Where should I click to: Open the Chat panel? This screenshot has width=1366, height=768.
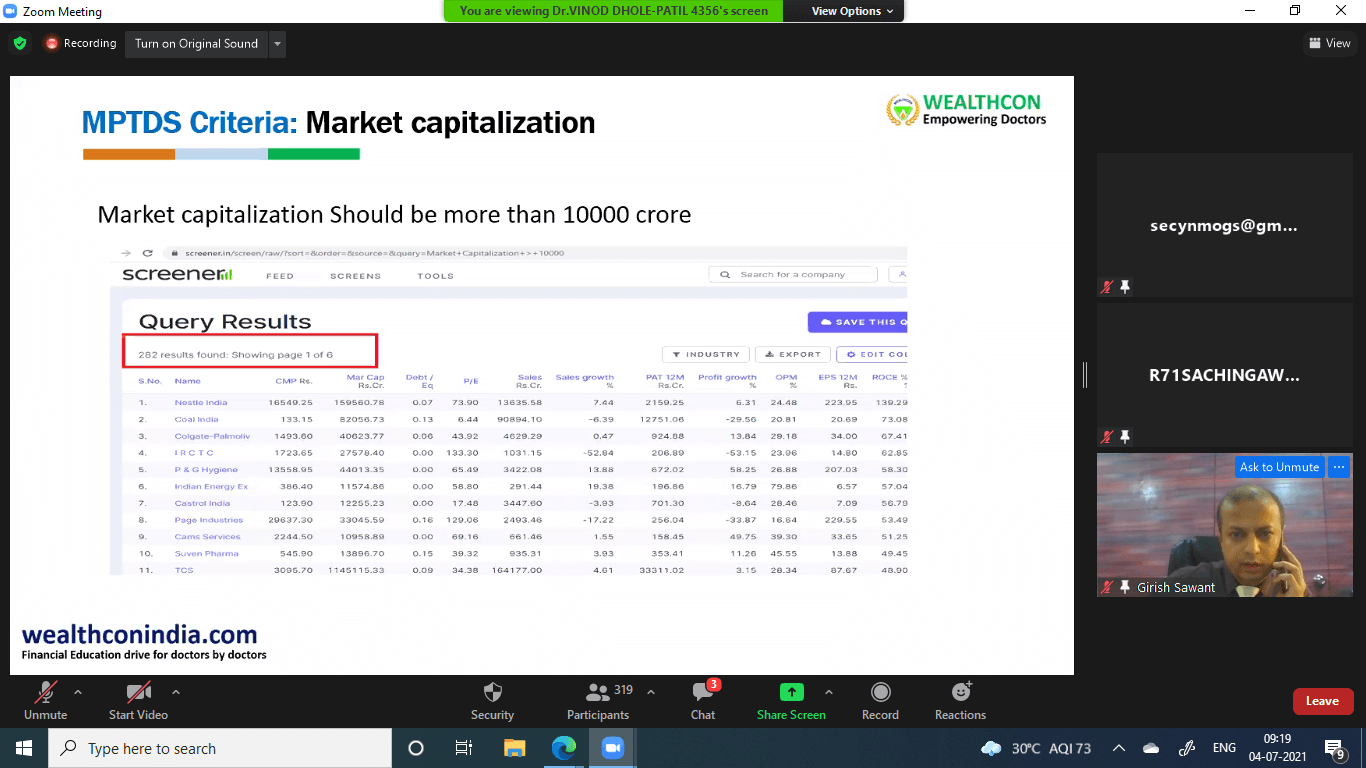click(703, 693)
